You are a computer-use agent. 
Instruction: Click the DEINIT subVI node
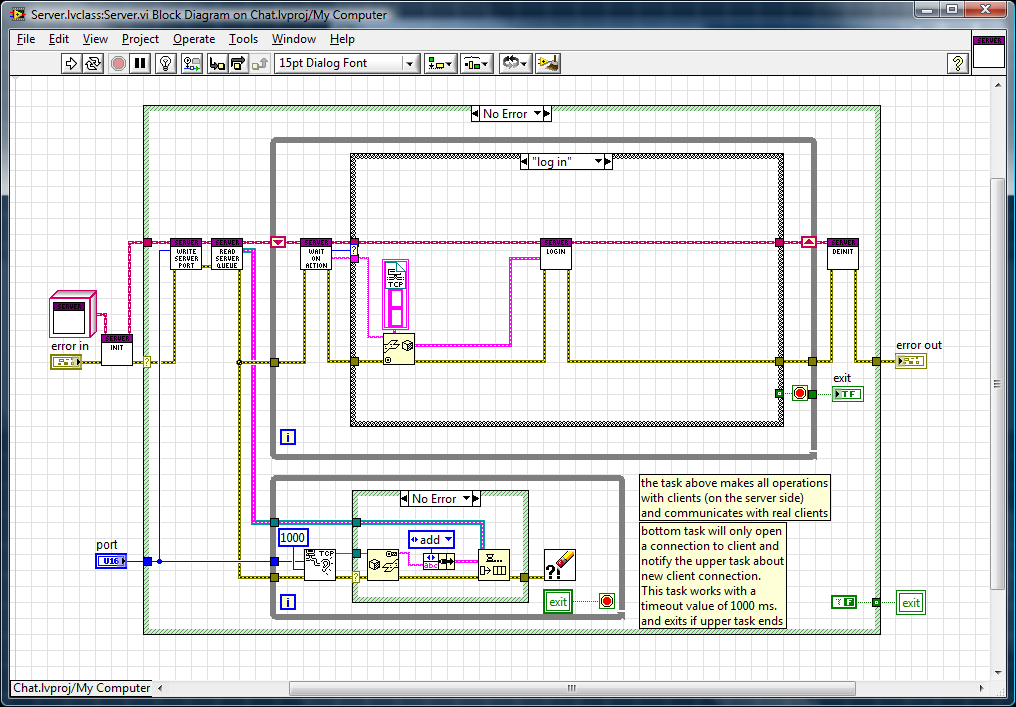[843, 253]
